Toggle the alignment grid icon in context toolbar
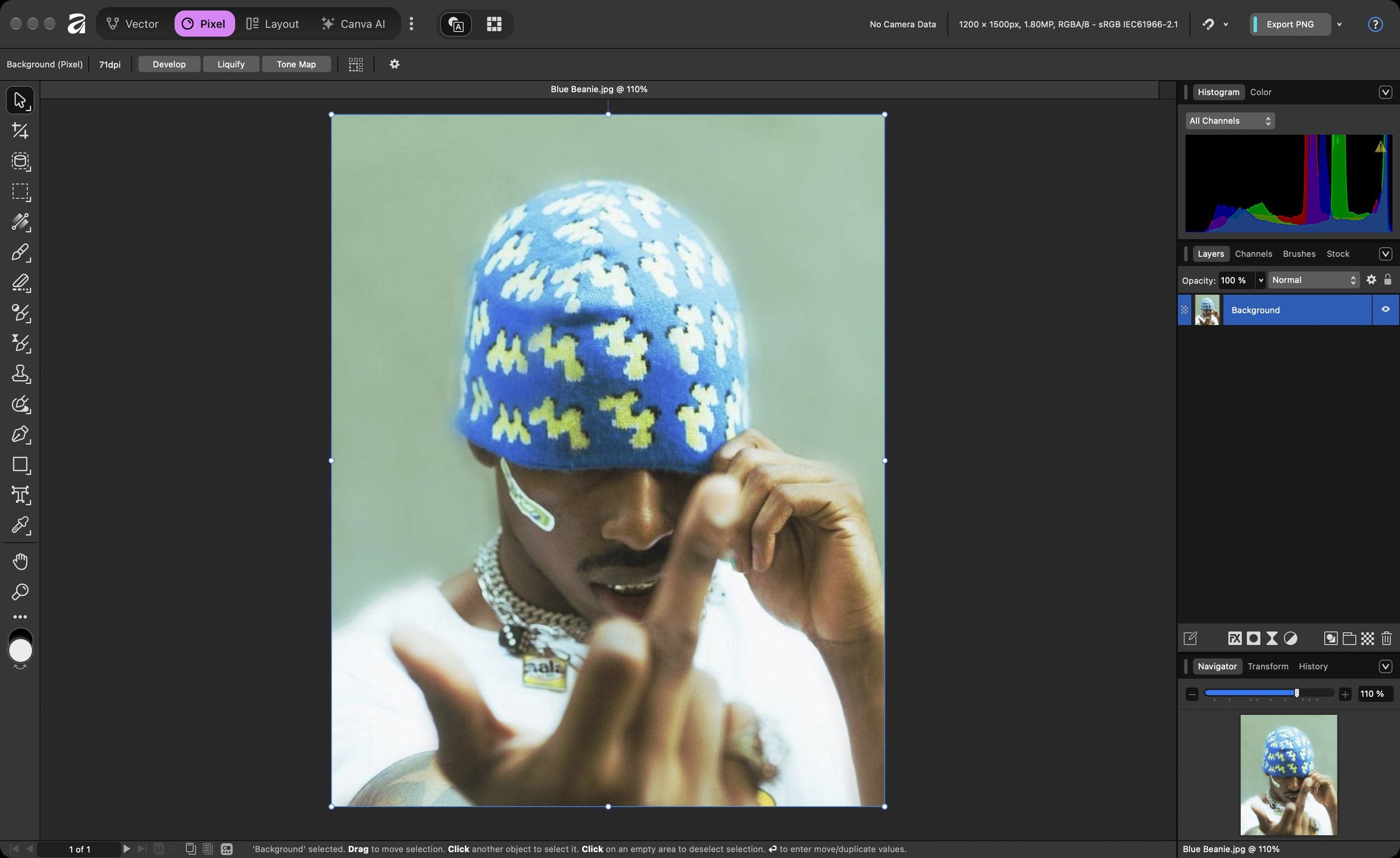1400x858 pixels. (x=355, y=64)
